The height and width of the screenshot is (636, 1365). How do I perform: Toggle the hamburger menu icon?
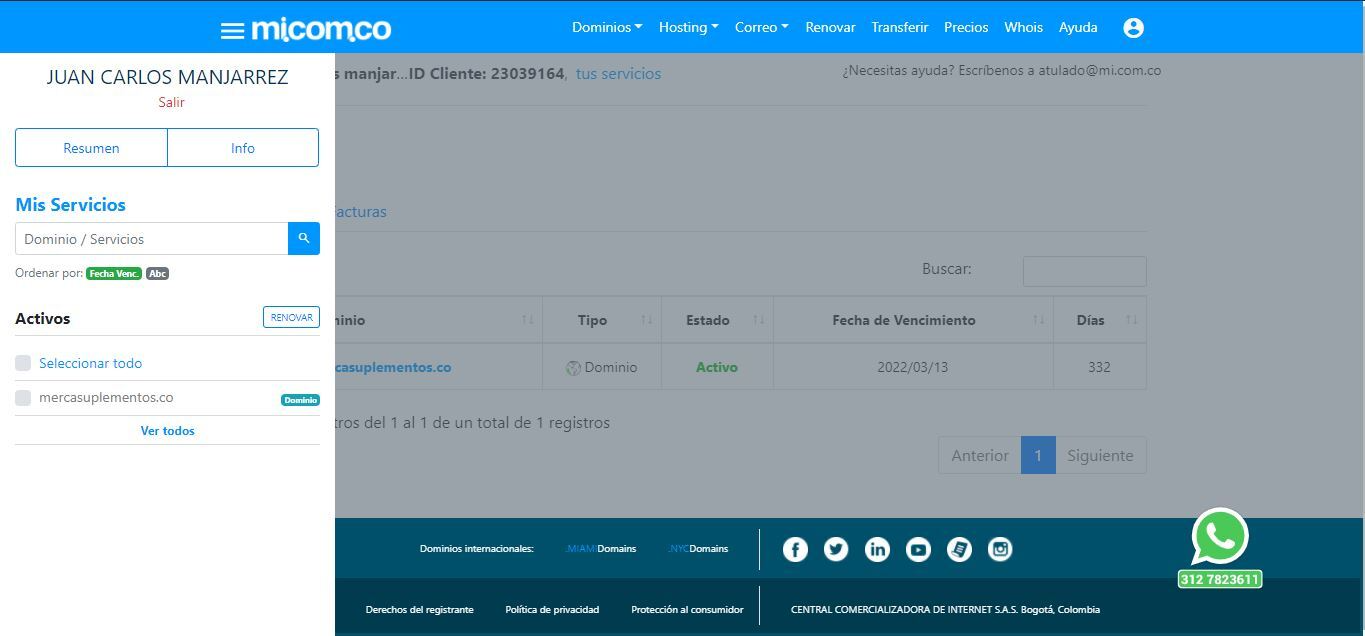[232, 30]
